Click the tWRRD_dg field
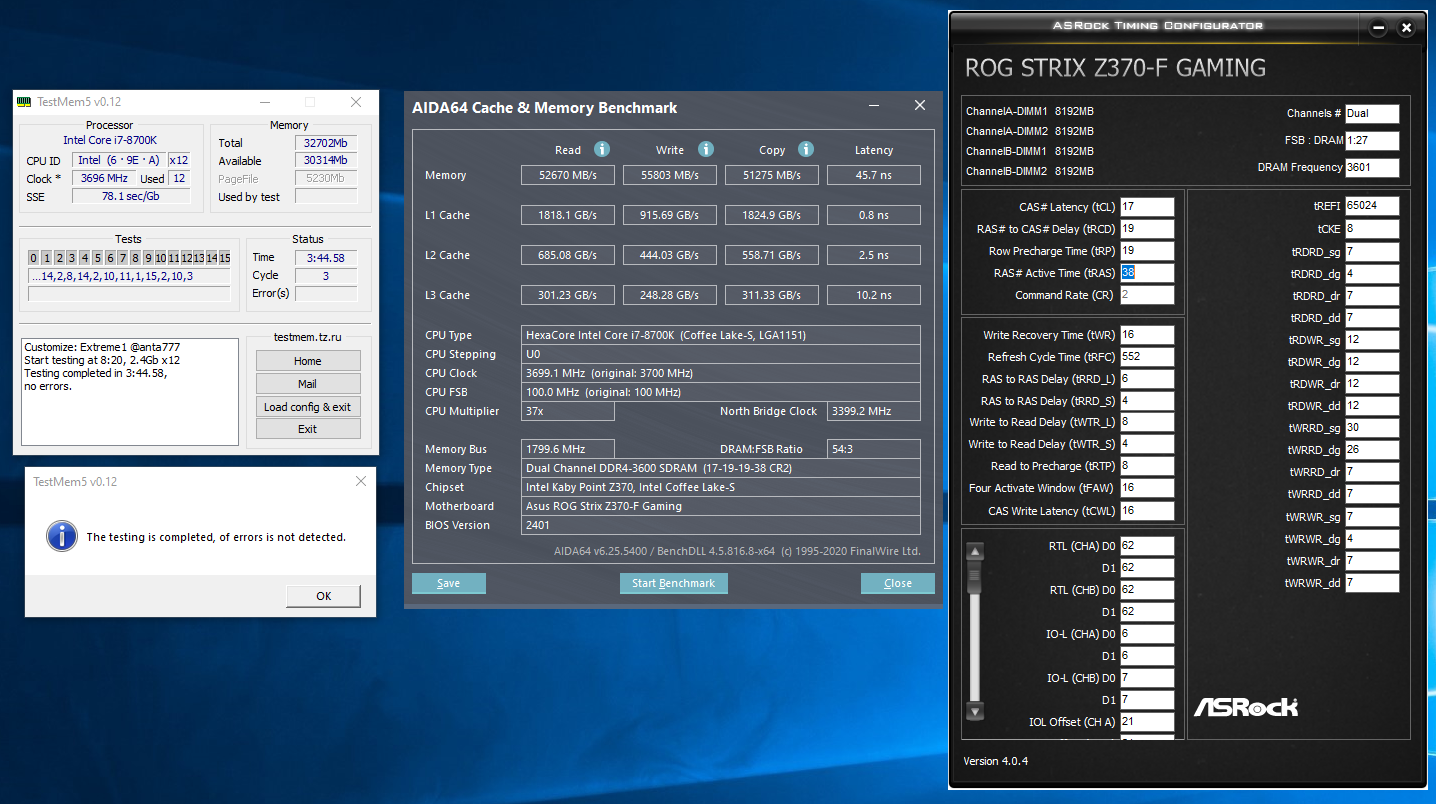This screenshot has height=804, width=1436. coord(1372,450)
